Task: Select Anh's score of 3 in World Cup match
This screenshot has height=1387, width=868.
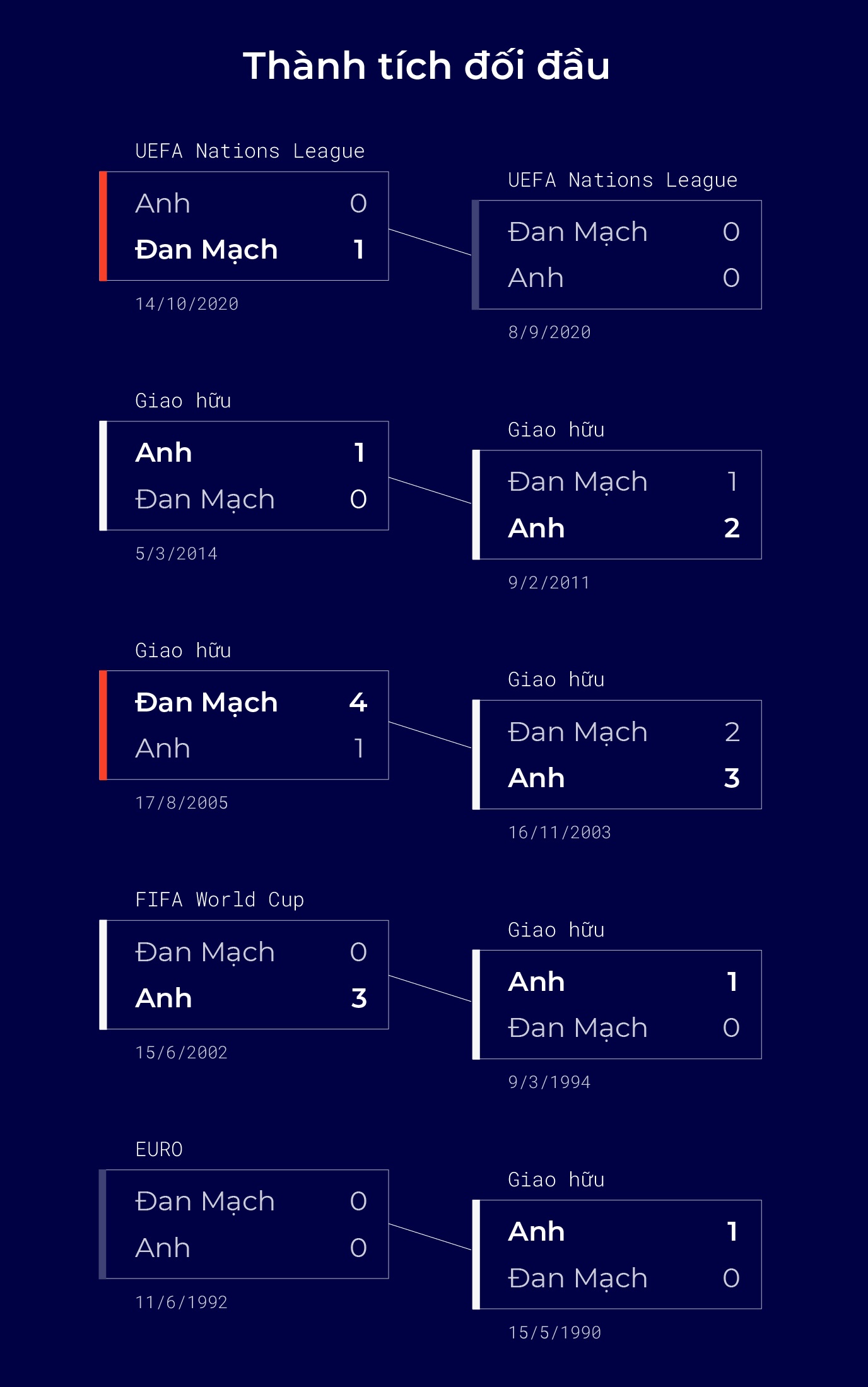Action: tap(358, 998)
